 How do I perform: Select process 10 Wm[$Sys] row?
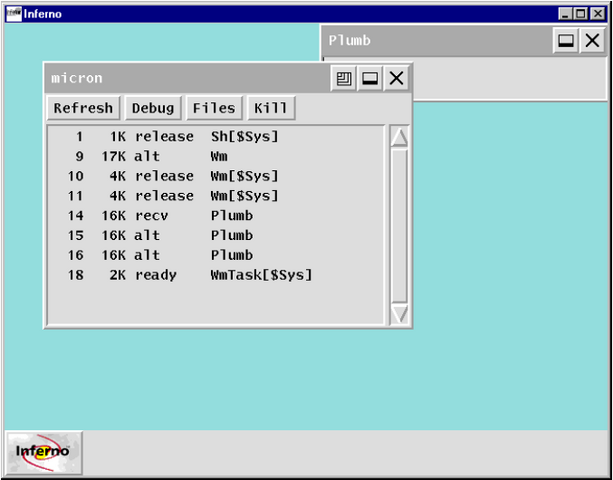coord(215,176)
